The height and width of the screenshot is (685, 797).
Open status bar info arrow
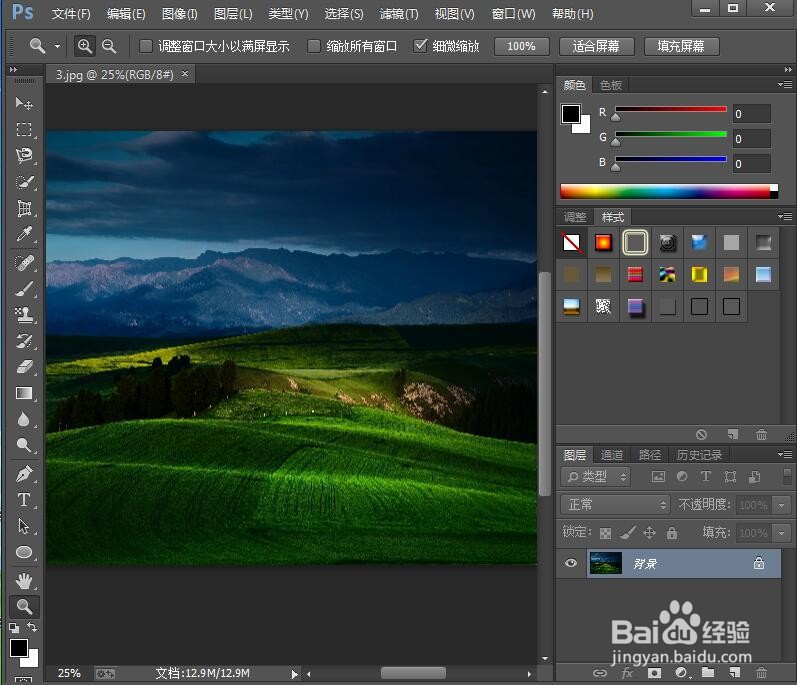294,674
